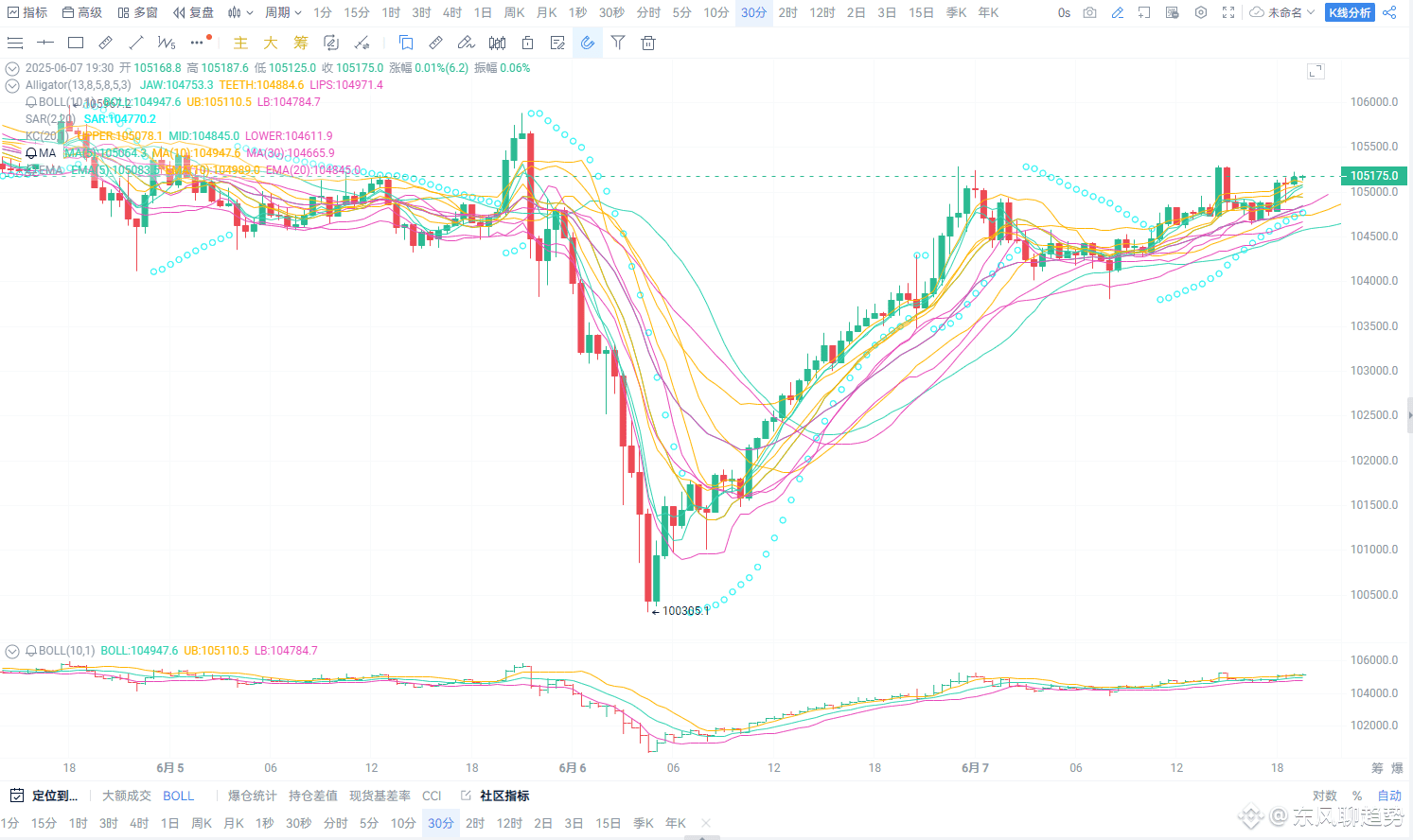Click the sub-chart BOLL alert bell
1413x840 pixels.
31,651
